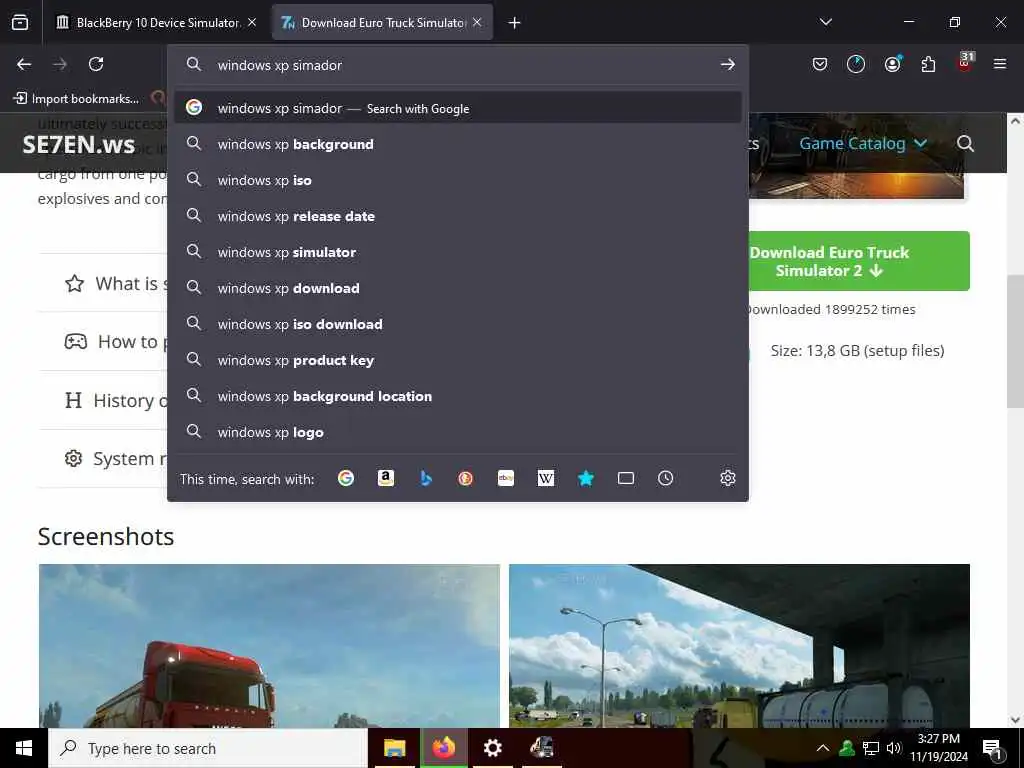The image size is (1024, 768).
Task: Close the Download Euro Truck Simulator tab
Action: [477, 22]
